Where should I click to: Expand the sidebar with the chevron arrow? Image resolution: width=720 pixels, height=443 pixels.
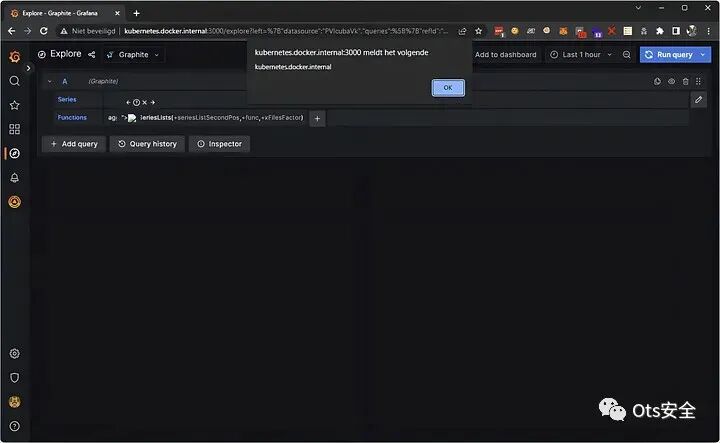pos(28,68)
